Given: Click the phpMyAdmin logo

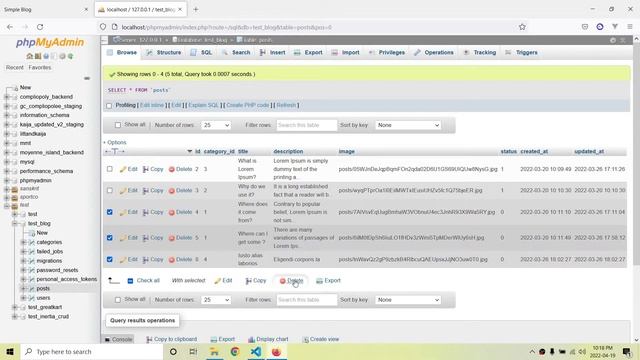Looking at the screenshot, I should 50,42.
